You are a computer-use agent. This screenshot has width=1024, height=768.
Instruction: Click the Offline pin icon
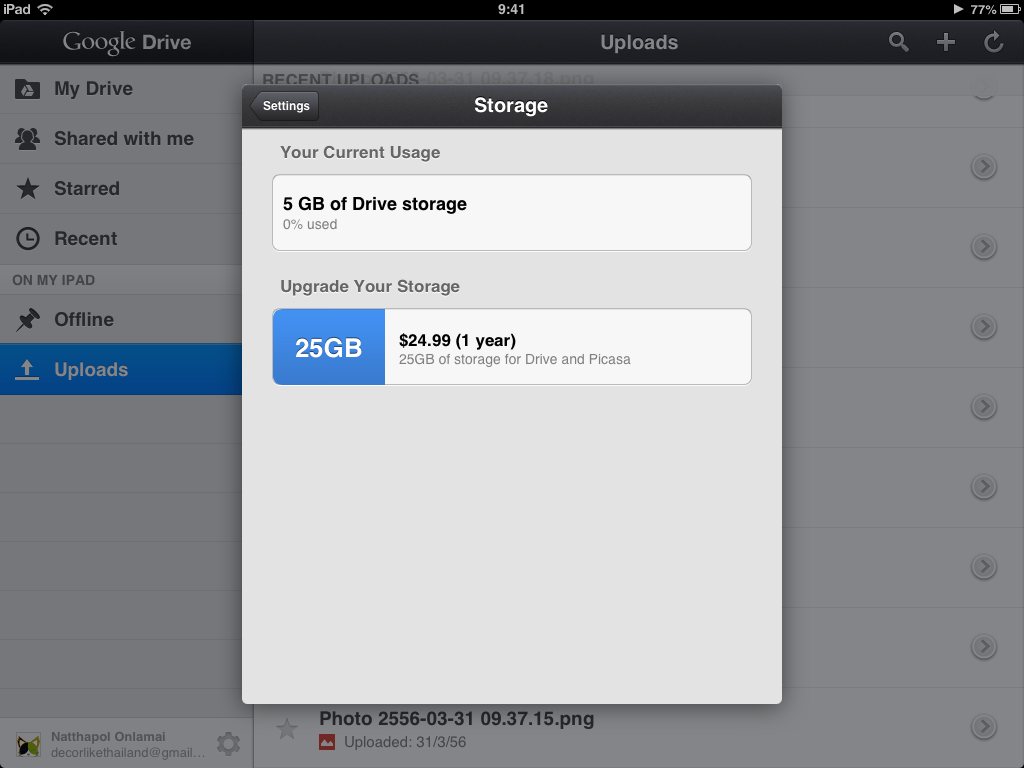27,319
